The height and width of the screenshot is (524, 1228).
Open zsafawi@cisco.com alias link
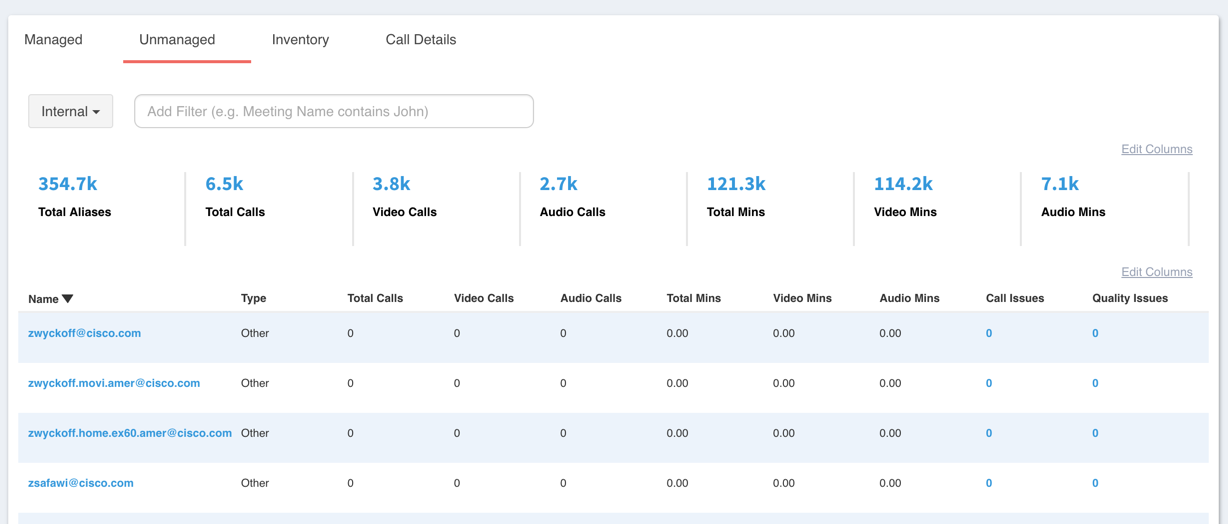[x=81, y=483]
